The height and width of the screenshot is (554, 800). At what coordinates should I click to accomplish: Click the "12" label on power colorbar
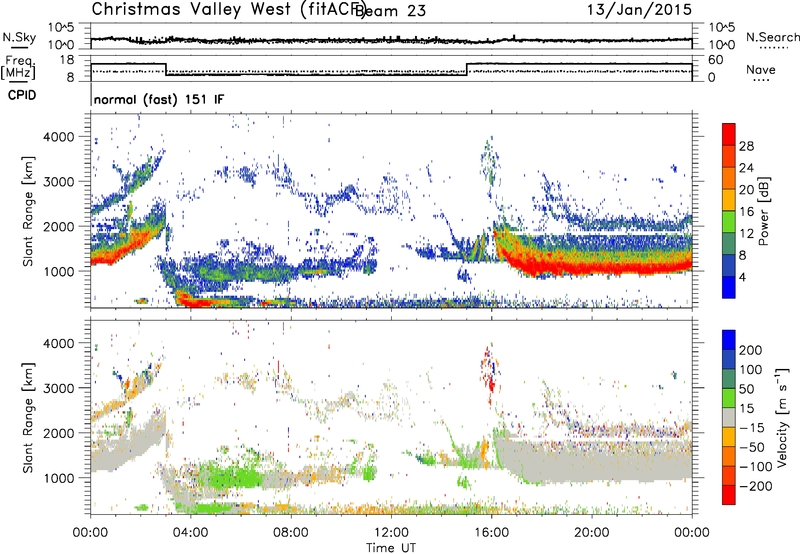pyautogui.click(x=746, y=234)
